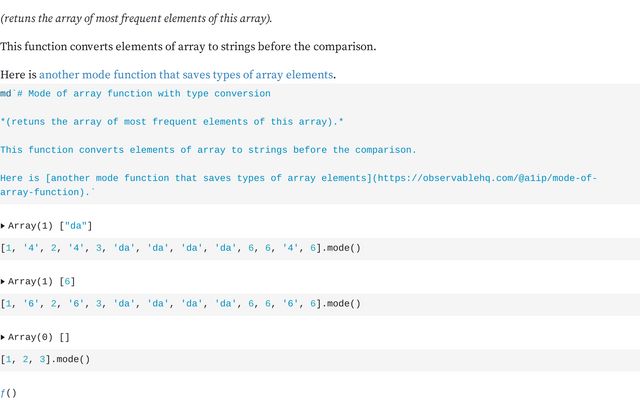640x400 pixels.
Task: Click the rendered "Here is" text before the link
Action: (19, 75)
